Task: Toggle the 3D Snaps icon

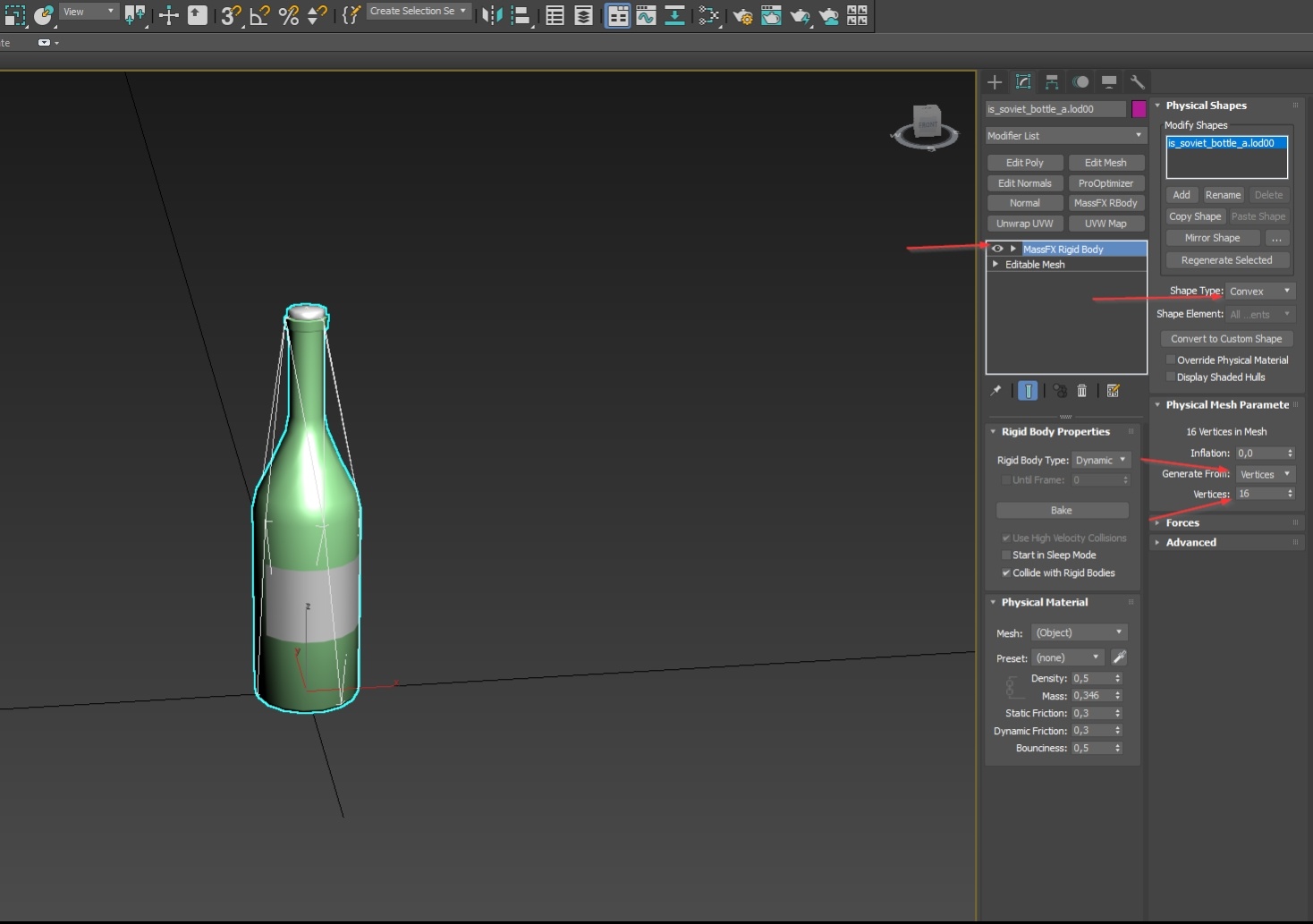Action: (231, 15)
